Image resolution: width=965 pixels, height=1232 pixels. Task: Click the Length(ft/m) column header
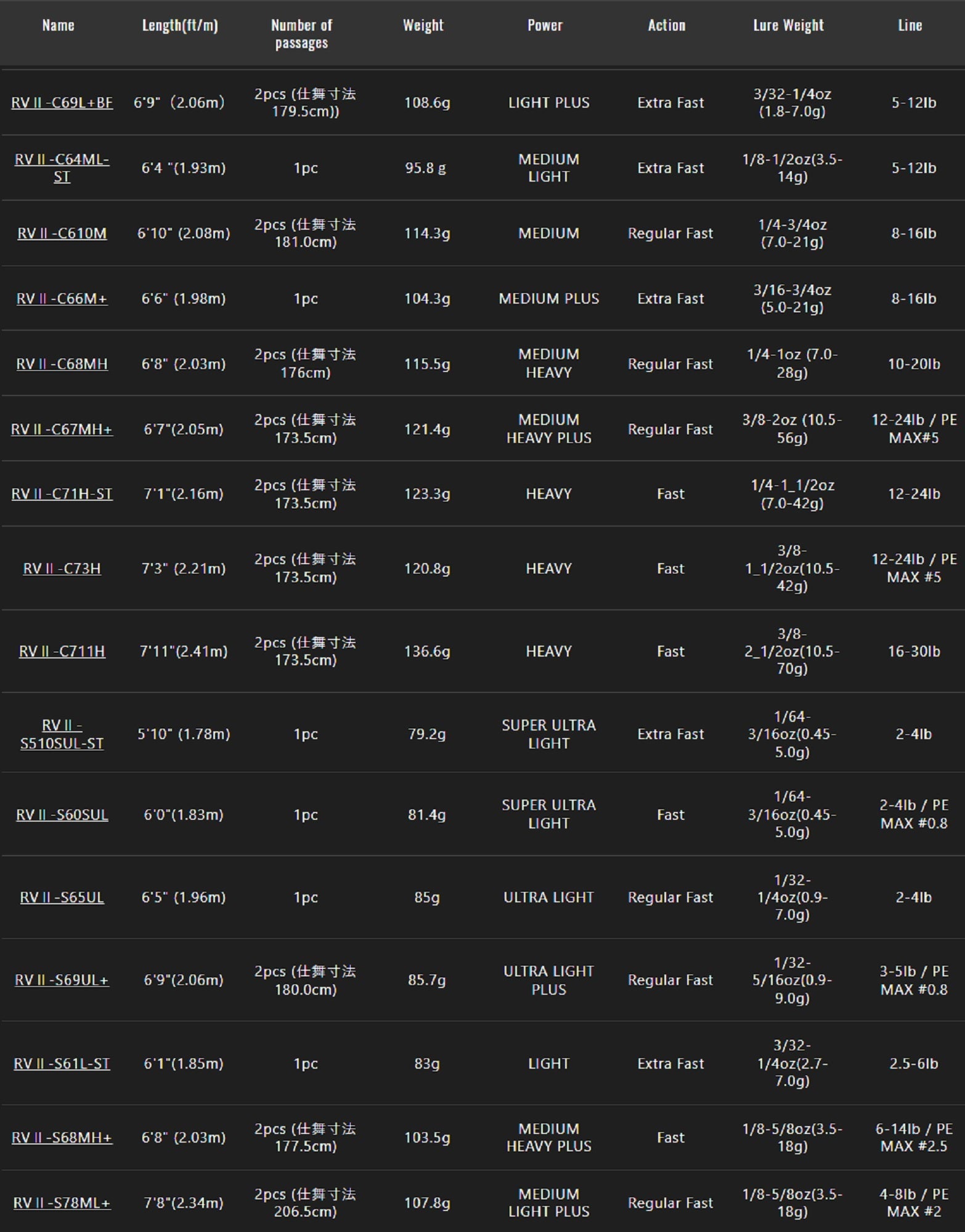tap(180, 25)
